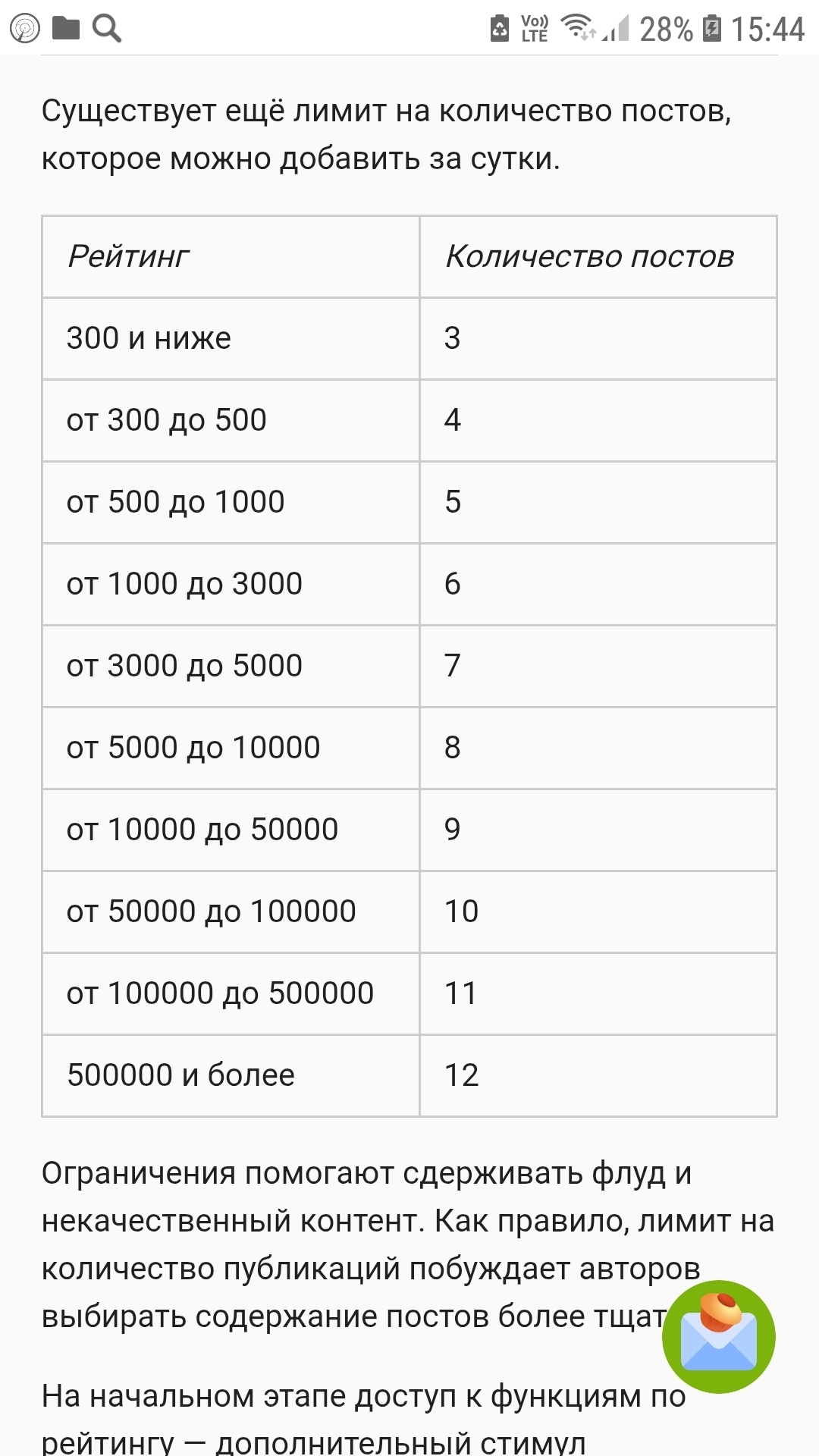Tap the charging battery icon

tap(712, 29)
